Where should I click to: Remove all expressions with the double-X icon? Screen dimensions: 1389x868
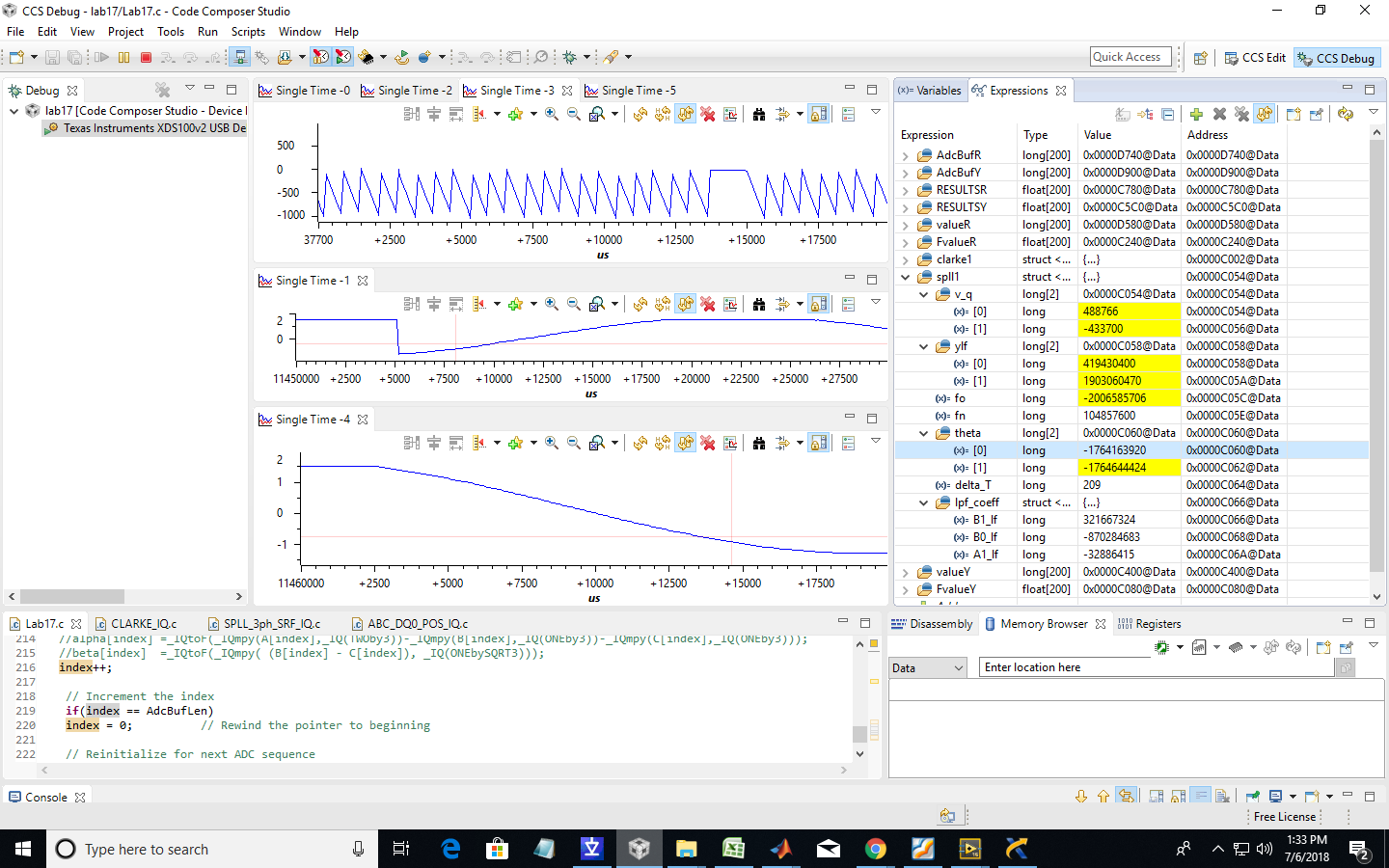1241,114
